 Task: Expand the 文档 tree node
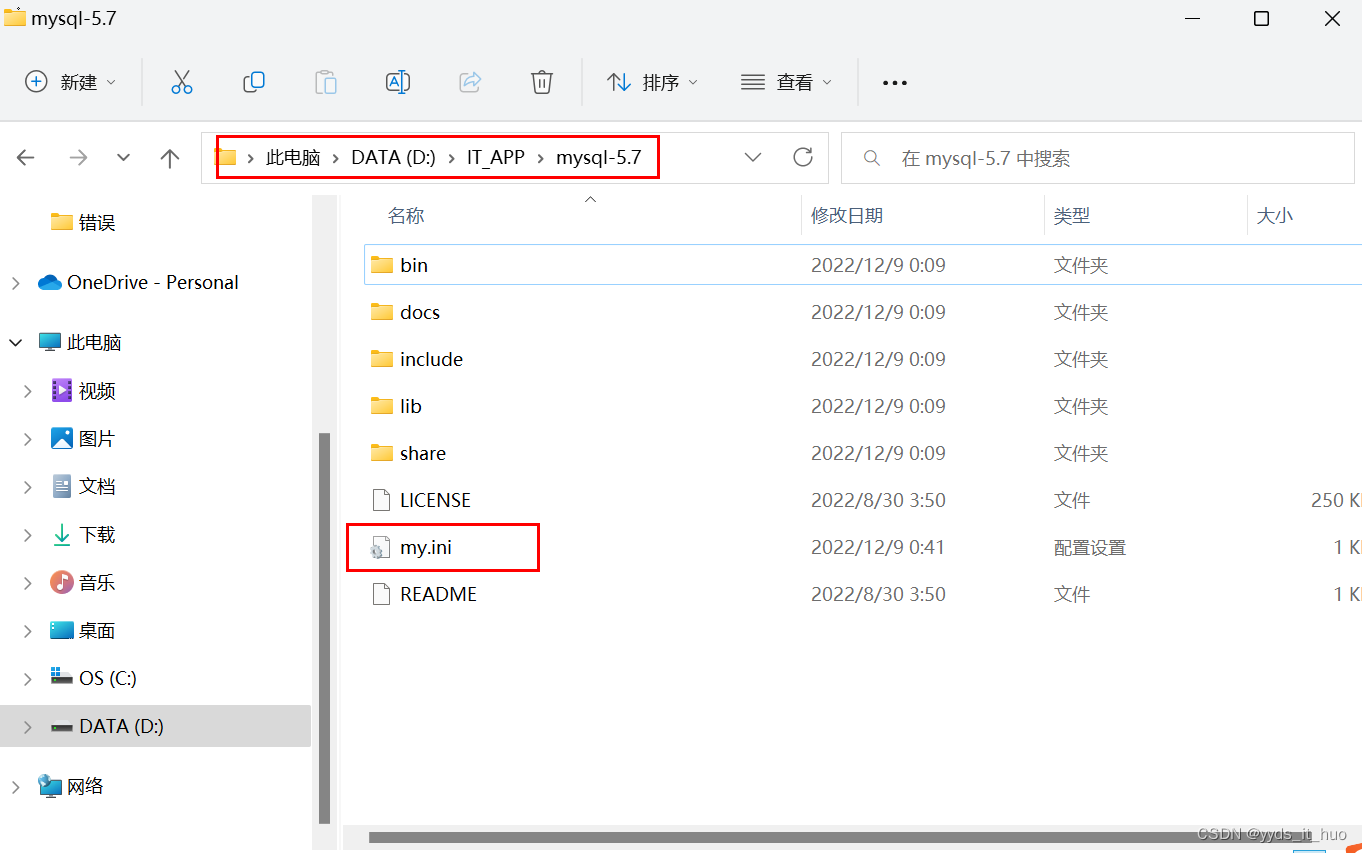(27, 487)
